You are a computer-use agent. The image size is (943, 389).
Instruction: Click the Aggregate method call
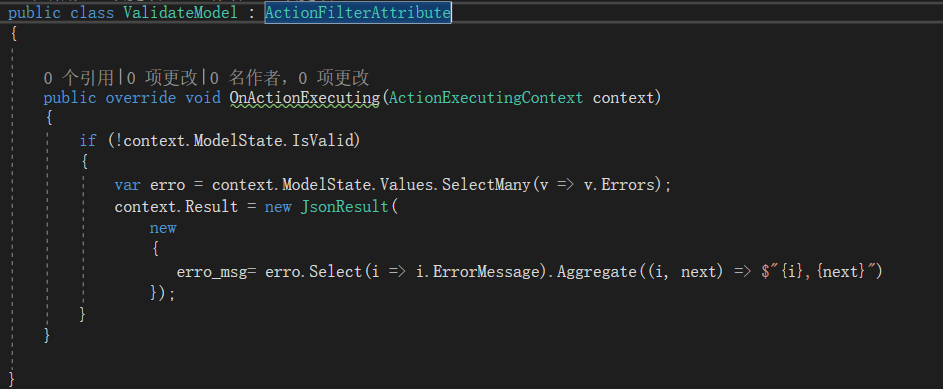click(x=597, y=272)
